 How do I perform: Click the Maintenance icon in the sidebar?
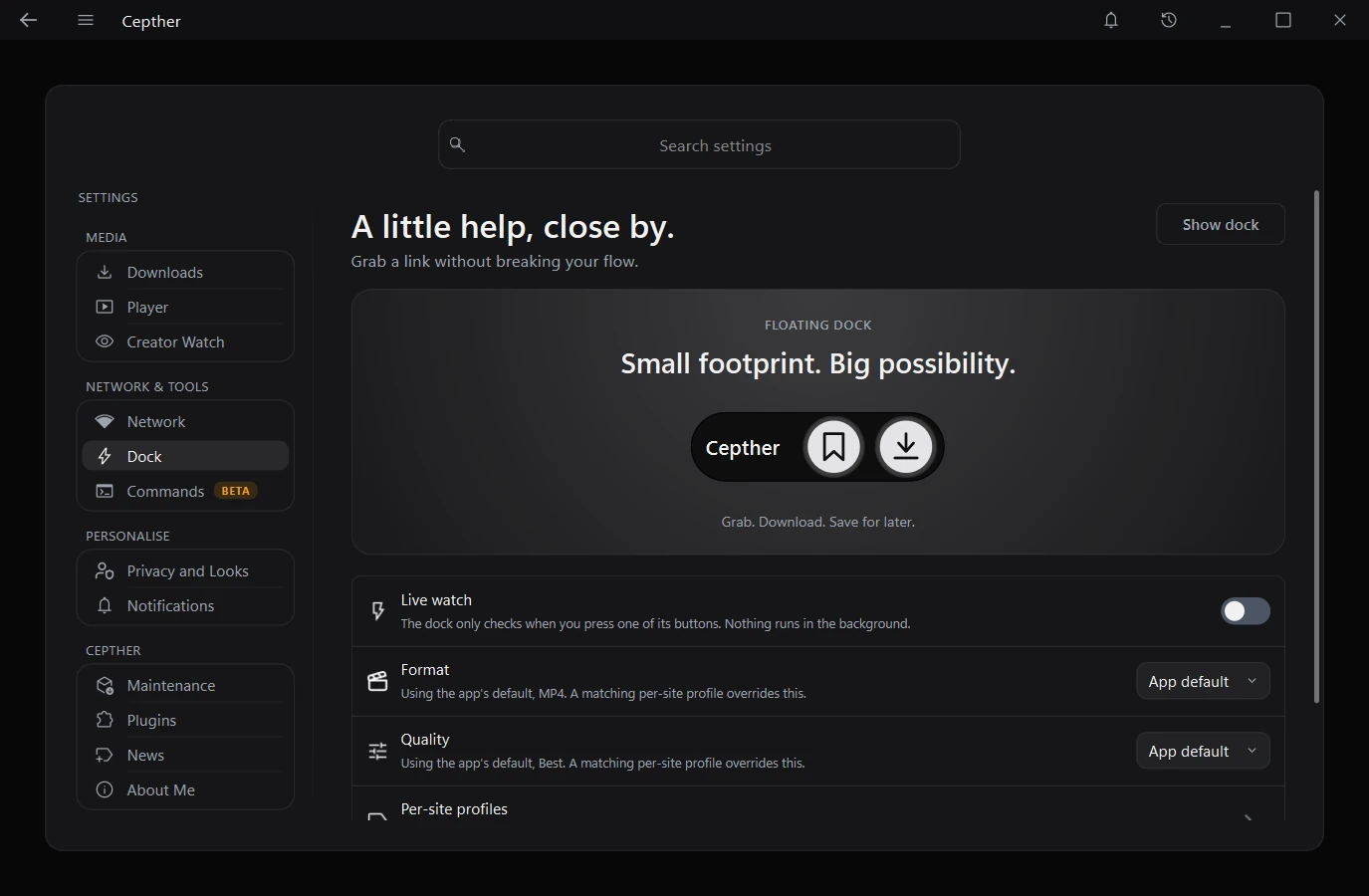tap(105, 685)
